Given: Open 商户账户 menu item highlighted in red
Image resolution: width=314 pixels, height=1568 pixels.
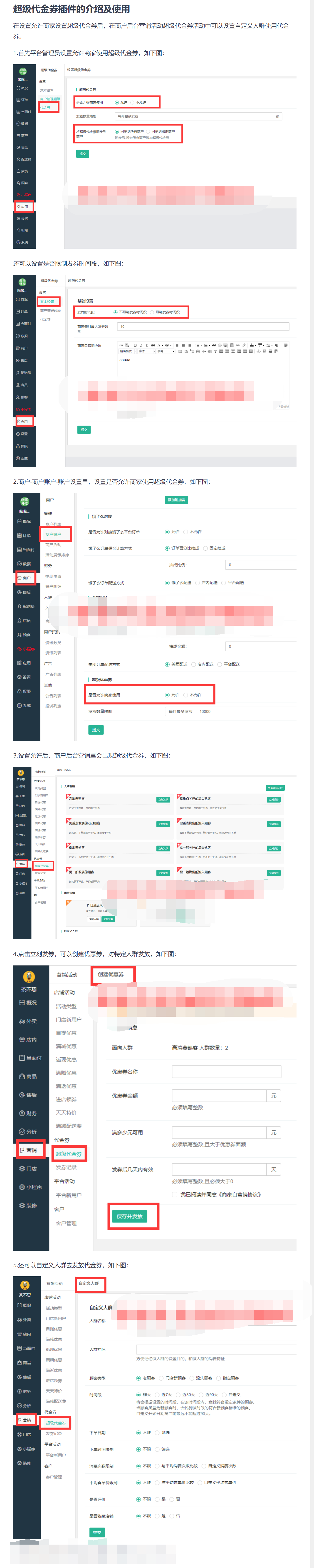Looking at the screenshot, I should point(53,534).
